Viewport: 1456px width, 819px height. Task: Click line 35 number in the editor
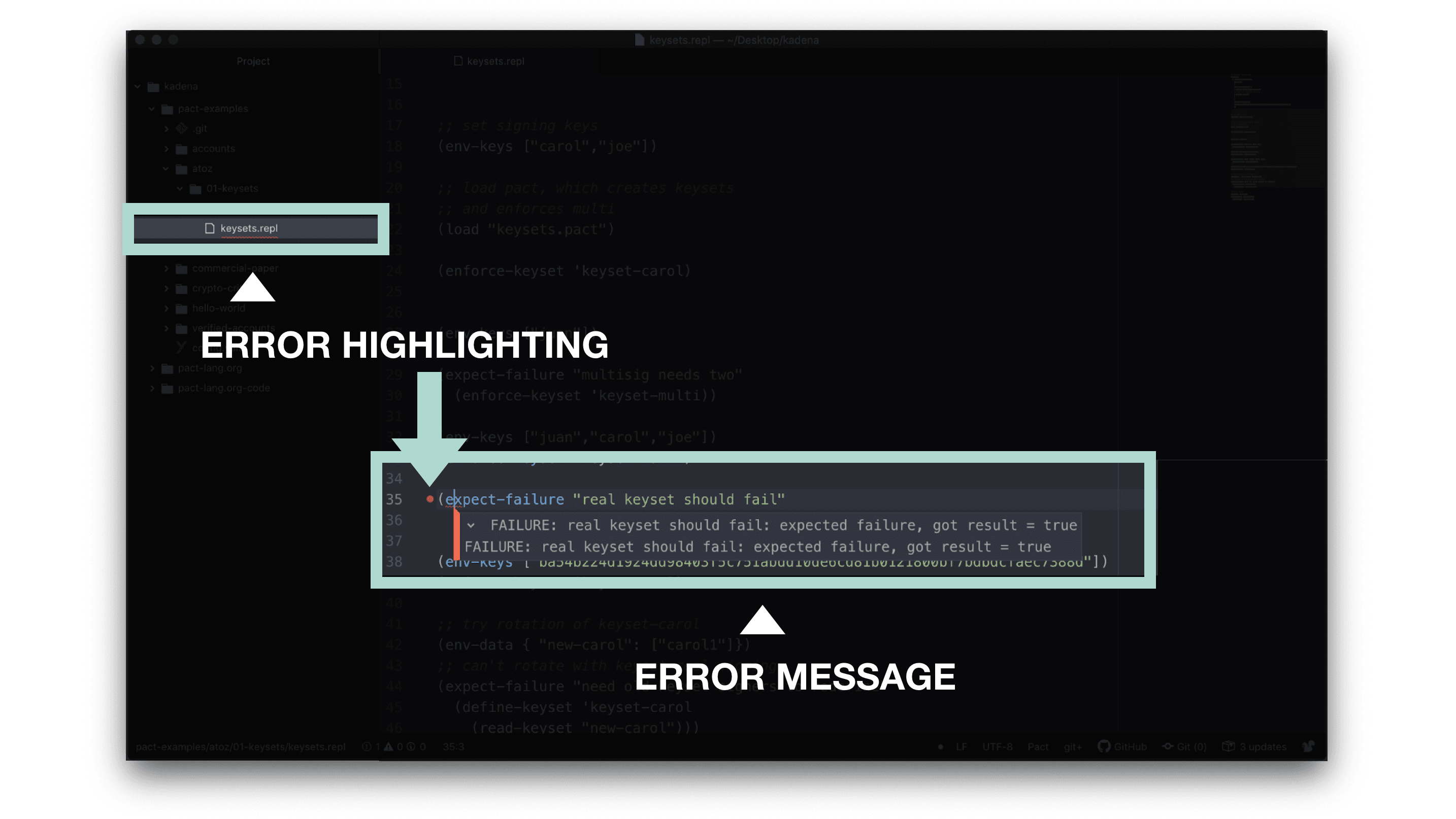tap(396, 498)
